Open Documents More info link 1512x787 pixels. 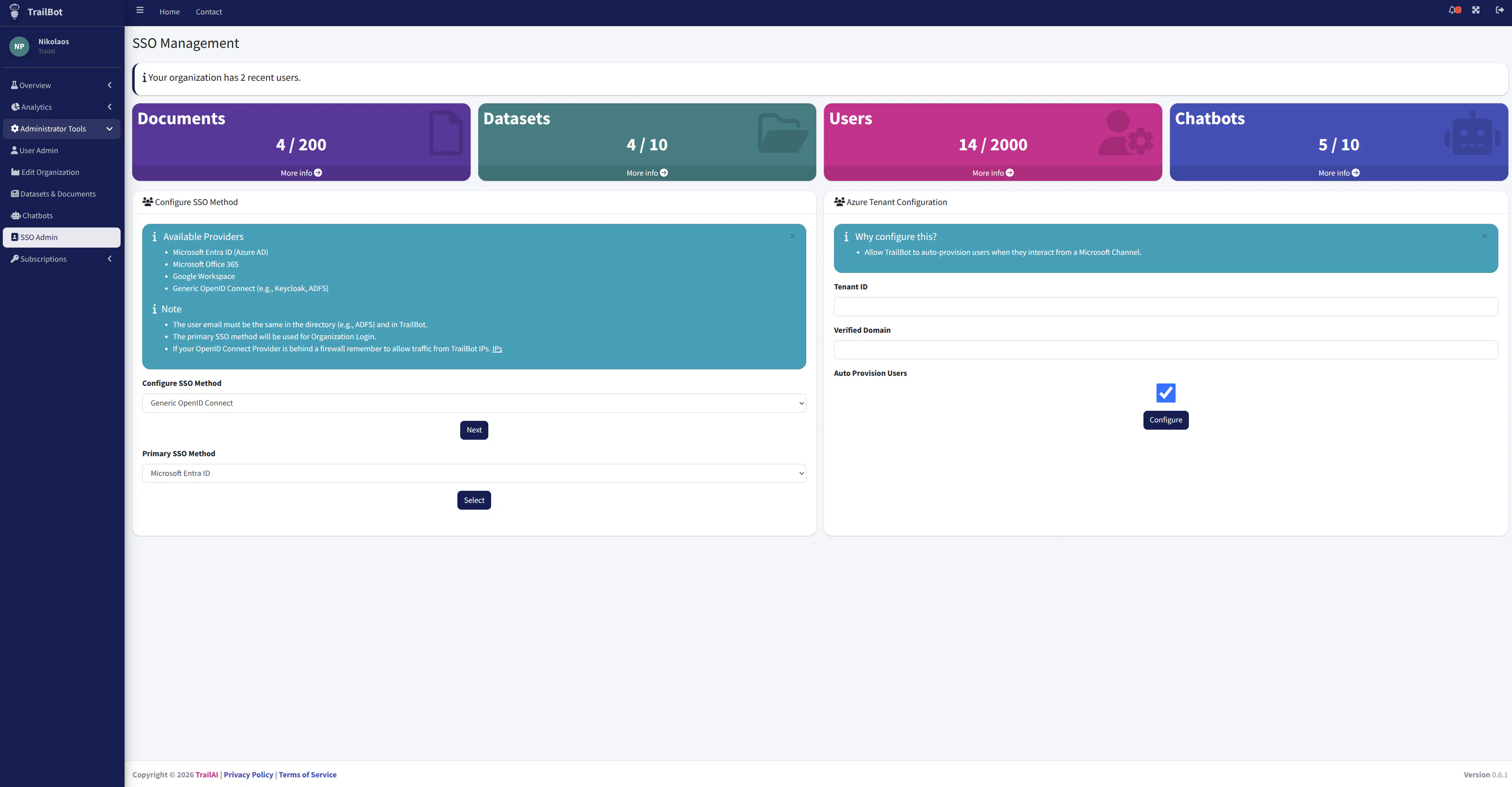[301, 173]
